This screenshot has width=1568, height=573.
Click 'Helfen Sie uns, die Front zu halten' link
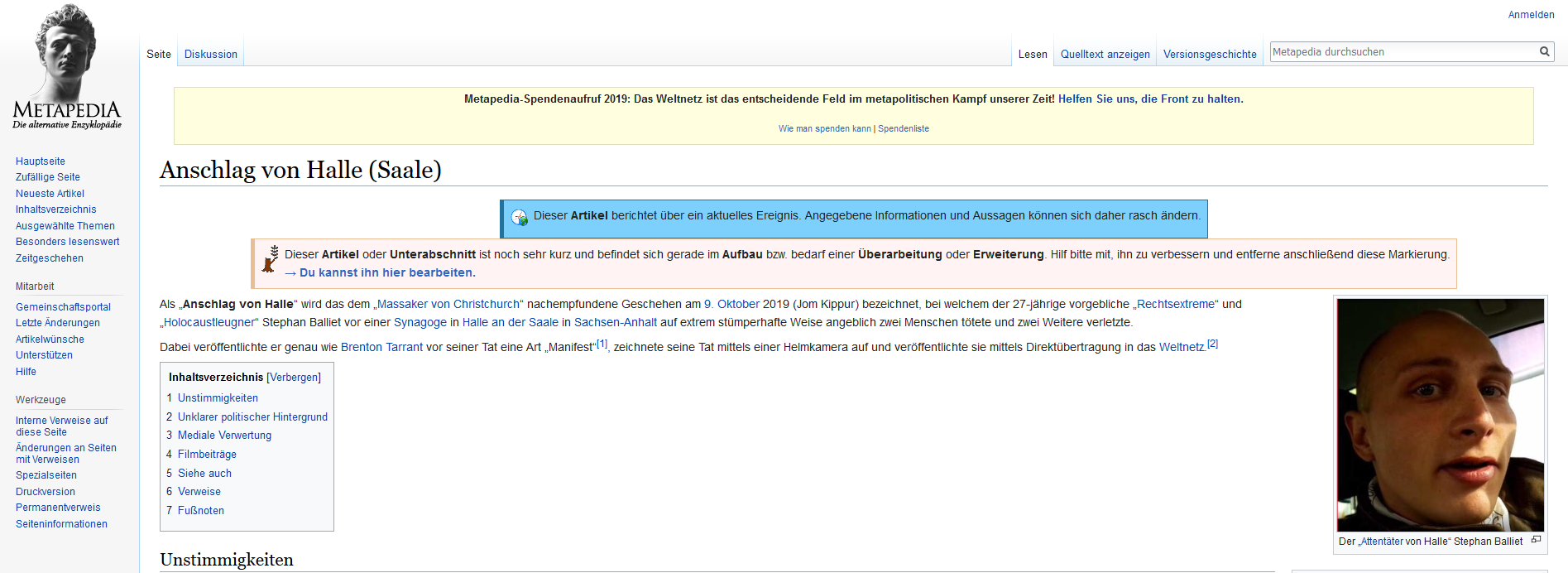[x=1150, y=99]
